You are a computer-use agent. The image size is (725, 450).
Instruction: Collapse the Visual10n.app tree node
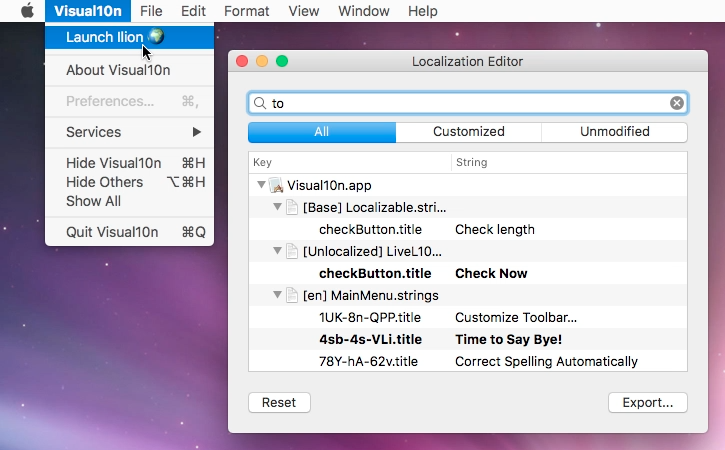(x=261, y=185)
